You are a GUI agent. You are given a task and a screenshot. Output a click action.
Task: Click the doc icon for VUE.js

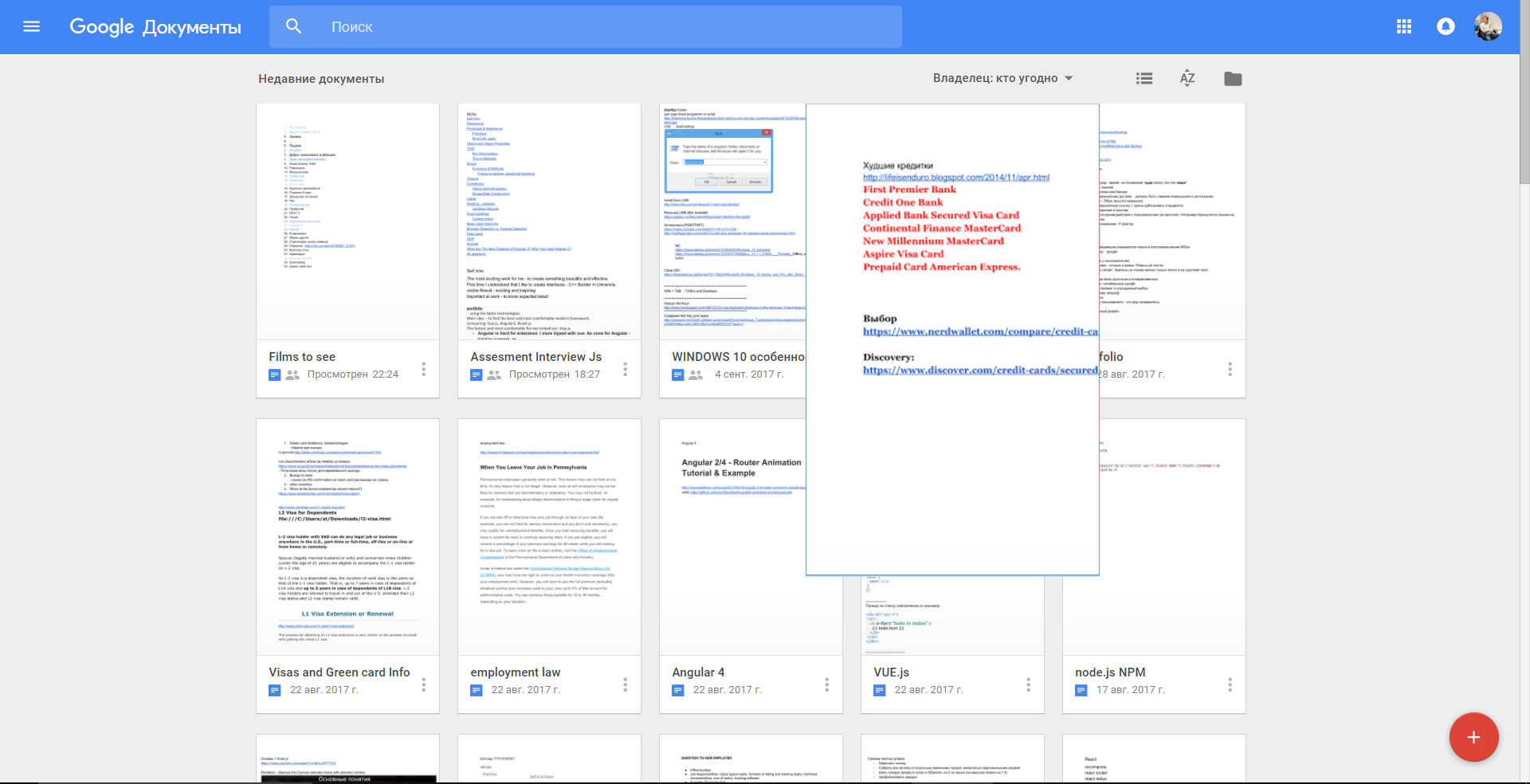pos(880,690)
